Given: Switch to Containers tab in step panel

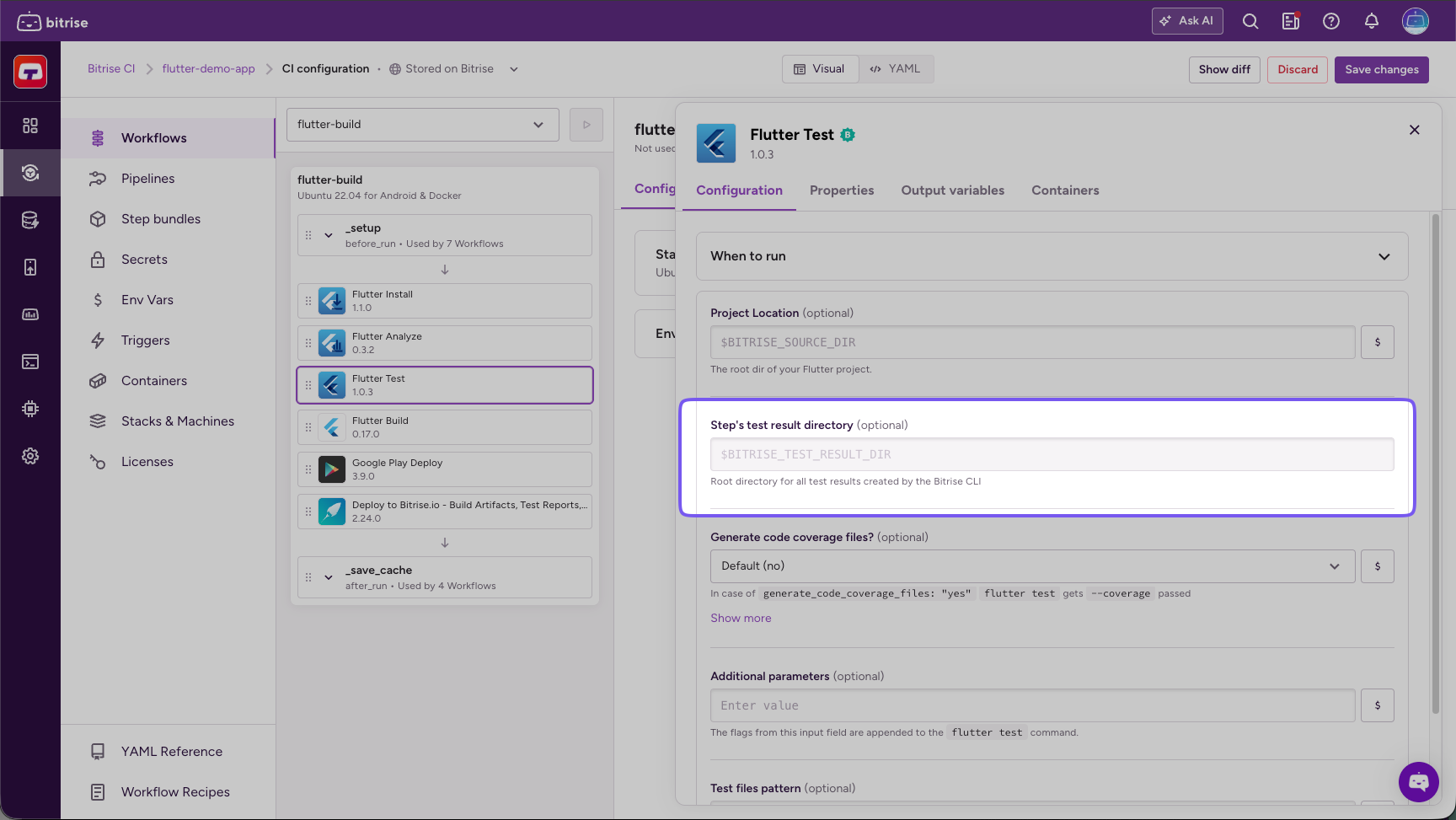Looking at the screenshot, I should 1065,190.
